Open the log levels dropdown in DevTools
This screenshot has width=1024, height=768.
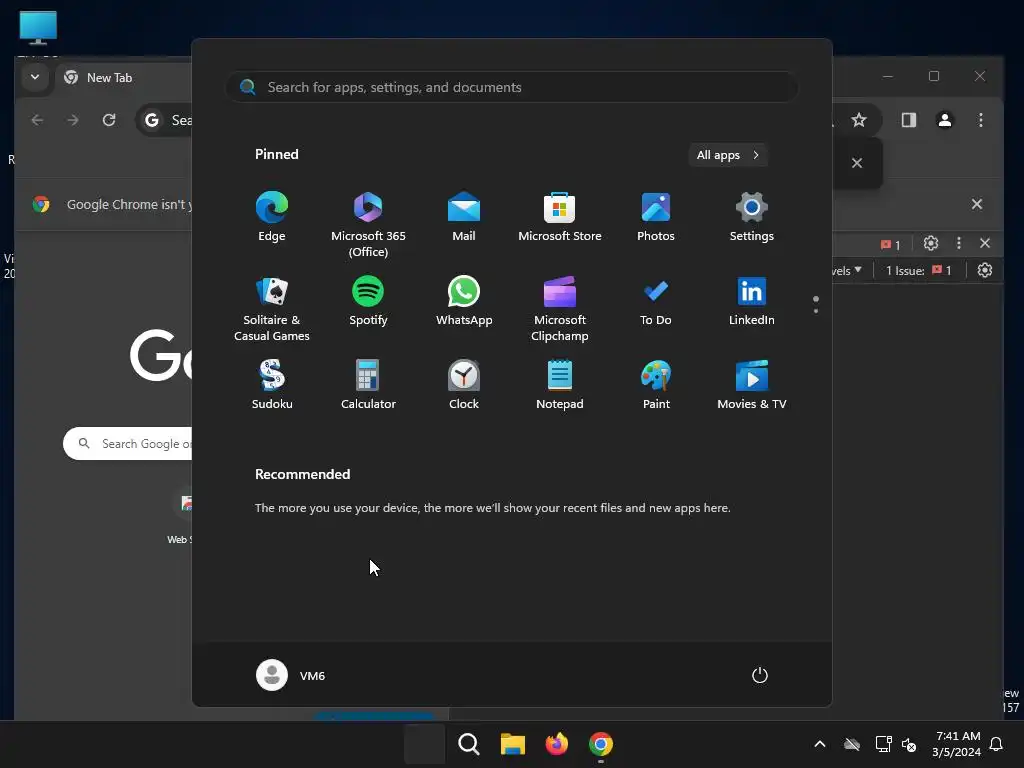(847, 270)
